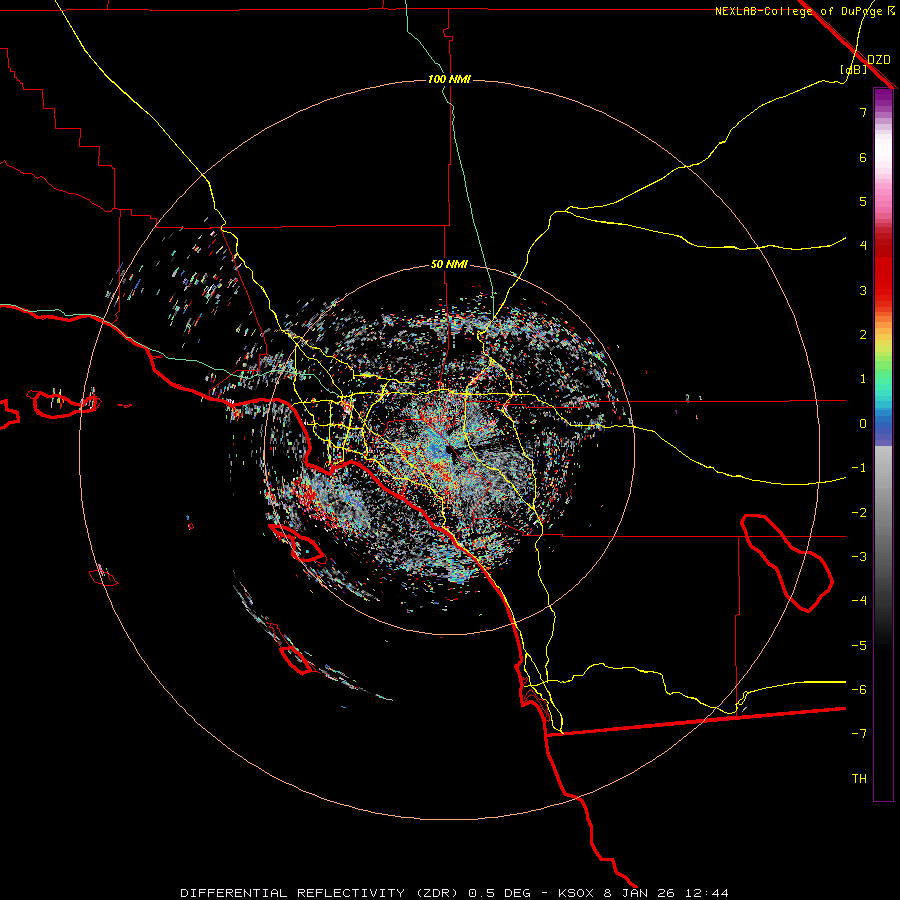Click the "0" value on the dB scale

[863, 424]
